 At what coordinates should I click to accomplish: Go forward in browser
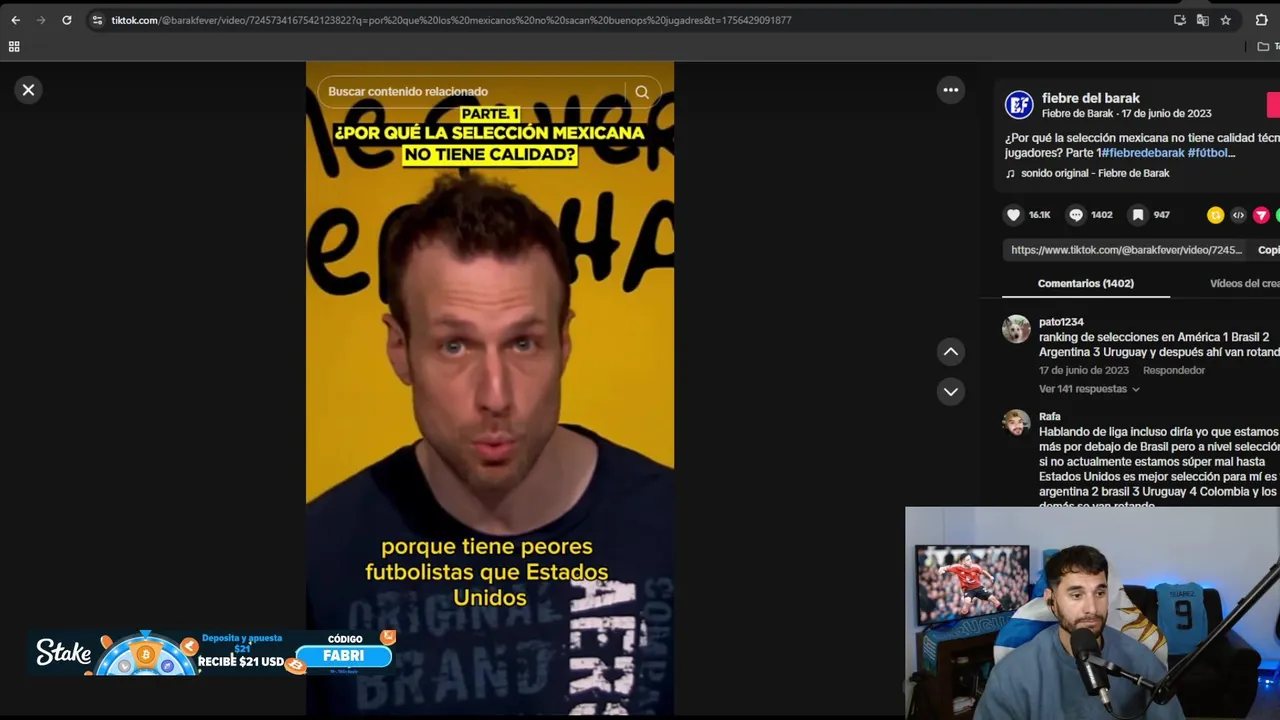[x=41, y=20]
